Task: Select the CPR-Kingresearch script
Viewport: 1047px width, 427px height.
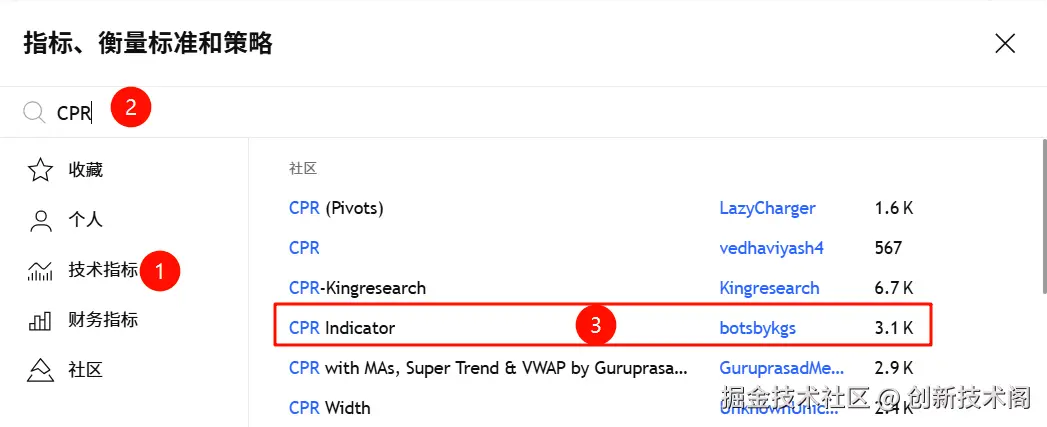Action: (357, 288)
